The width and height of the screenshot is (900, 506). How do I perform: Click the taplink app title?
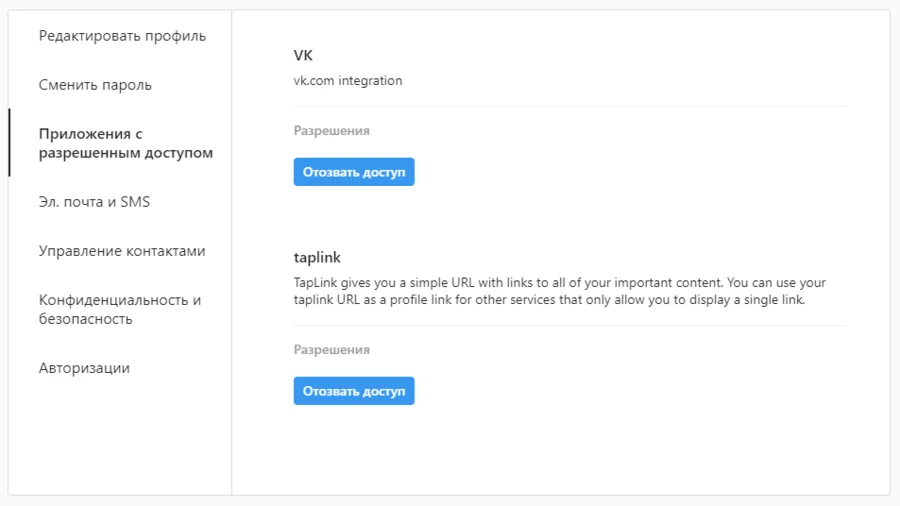point(317,257)
